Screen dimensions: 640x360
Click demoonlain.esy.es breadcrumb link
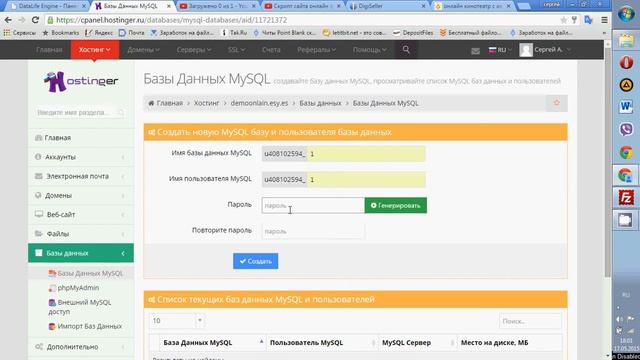point(259,103)
